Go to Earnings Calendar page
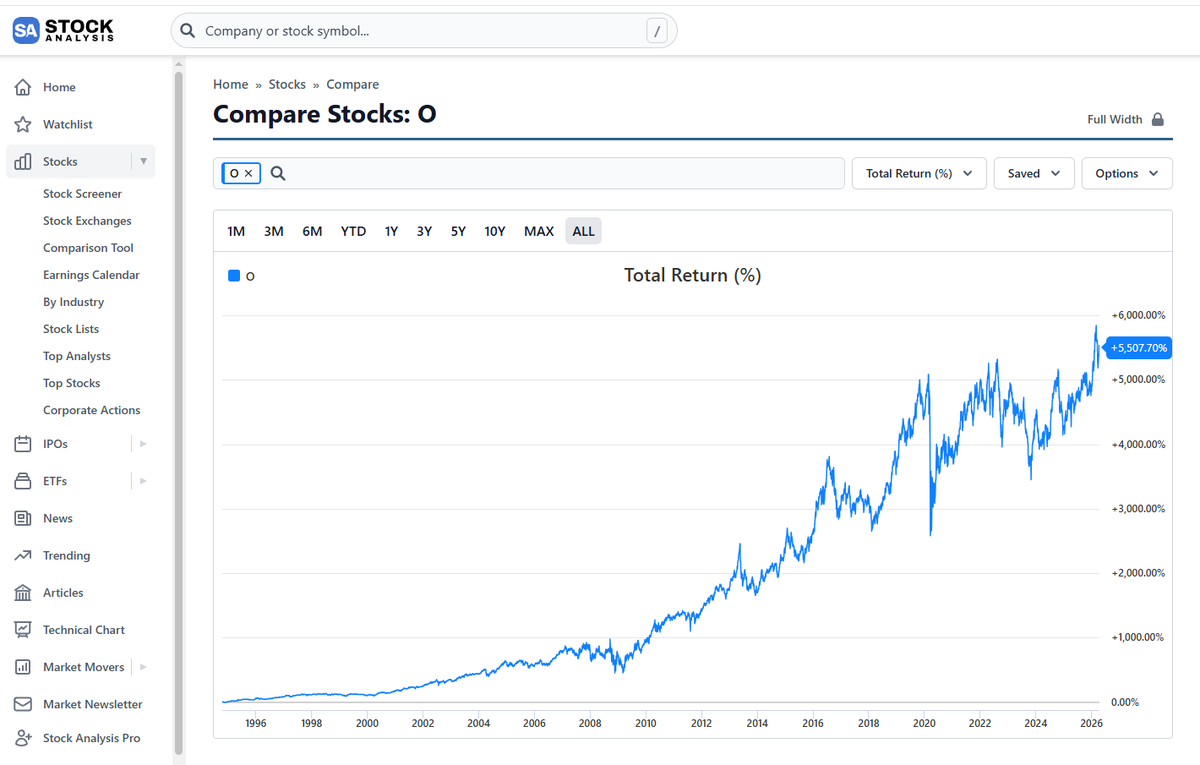The width and height of the screenshot is (1200, 765). (91, 275)
